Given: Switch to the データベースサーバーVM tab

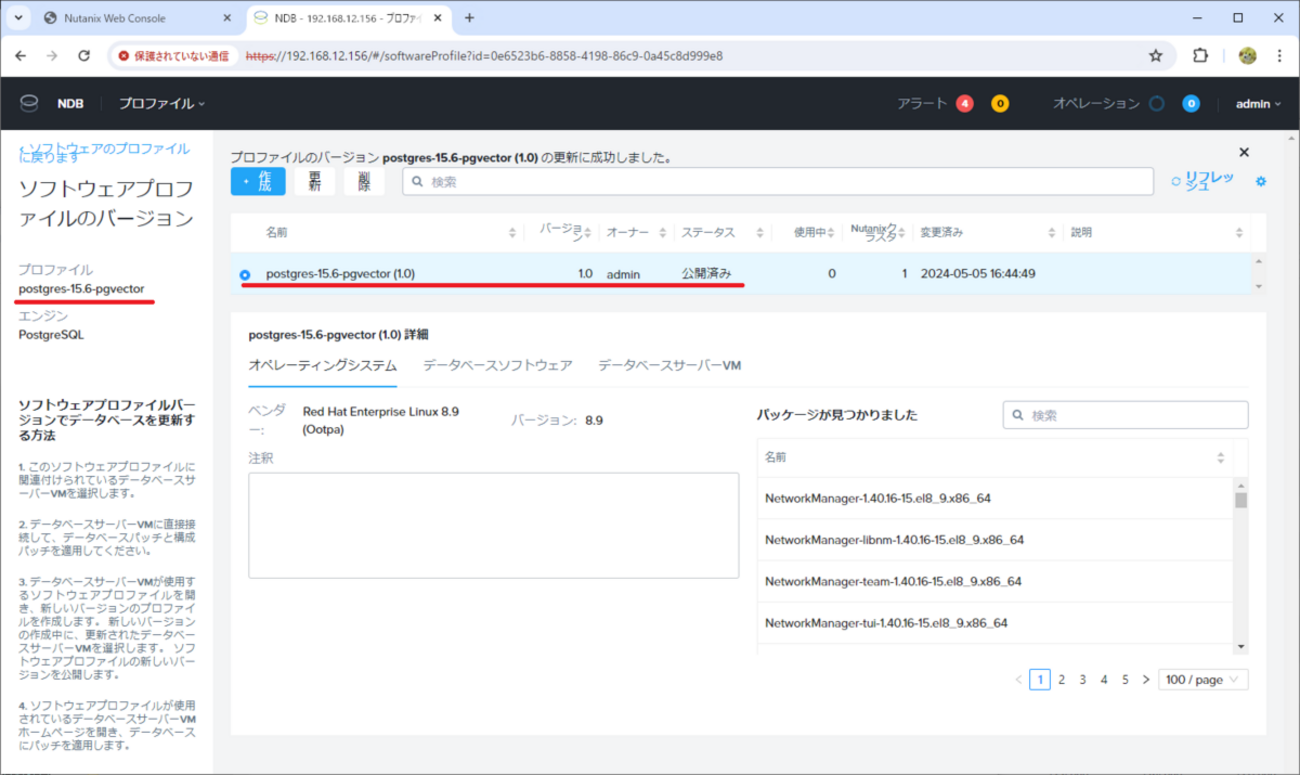Looking at the screenshot, I should 670,365.
